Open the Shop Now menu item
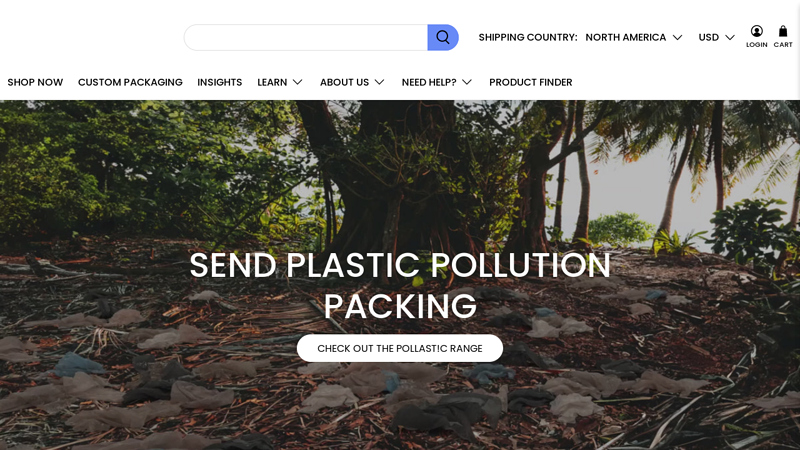Image resolution: width=800 pixels, height=450 pixels. [35, 82]
